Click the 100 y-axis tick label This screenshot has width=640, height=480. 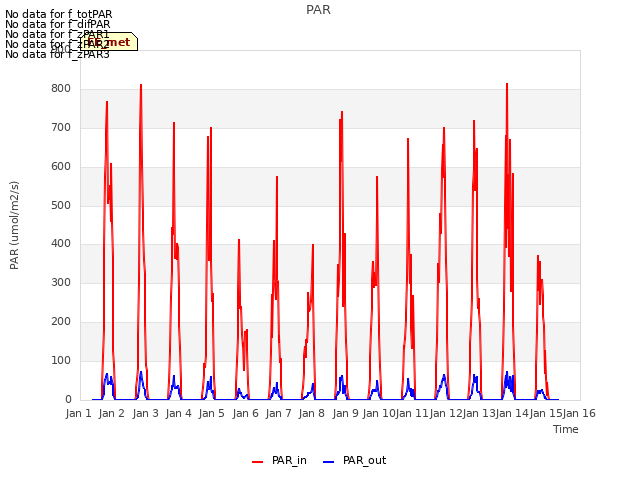[x=61, y=360]
